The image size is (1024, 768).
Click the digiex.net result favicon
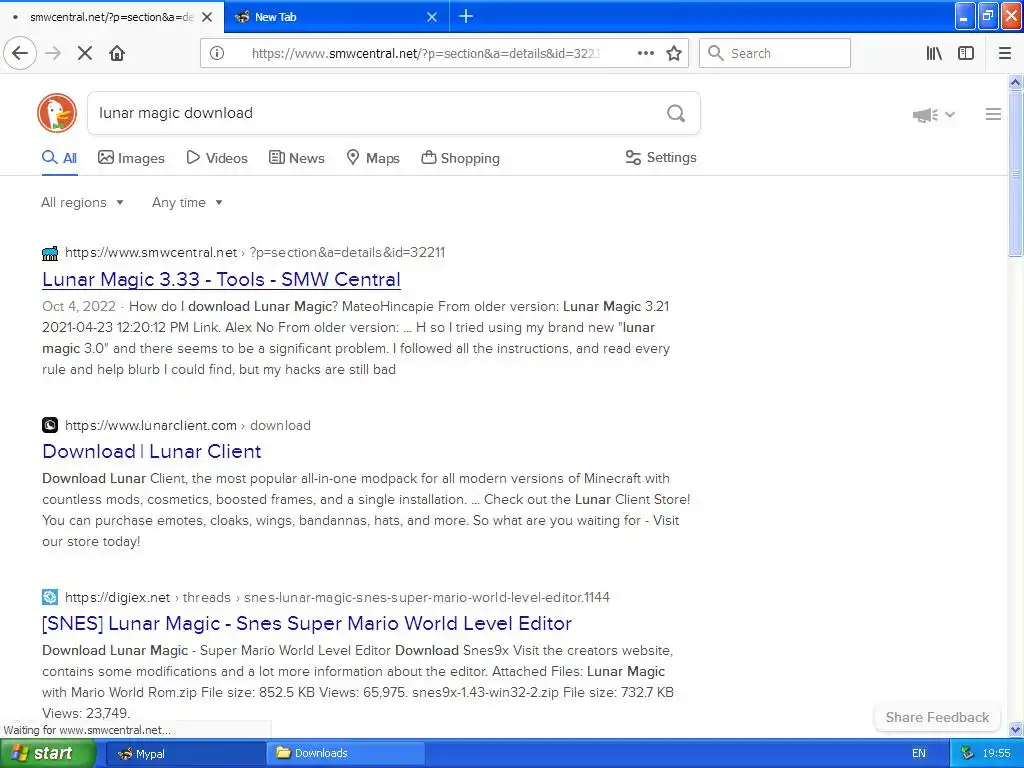tap(50, 597)
